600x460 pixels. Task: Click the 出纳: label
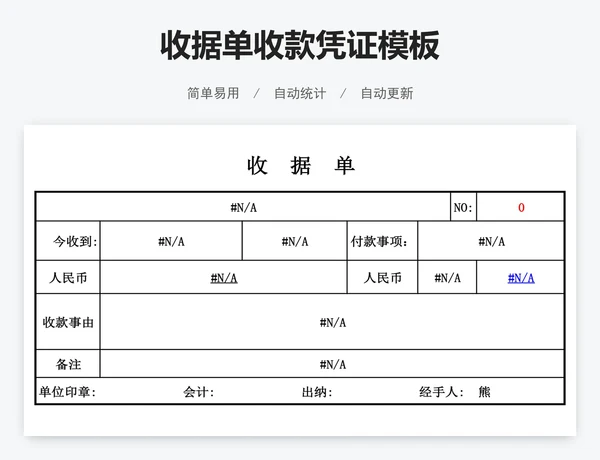317,391
